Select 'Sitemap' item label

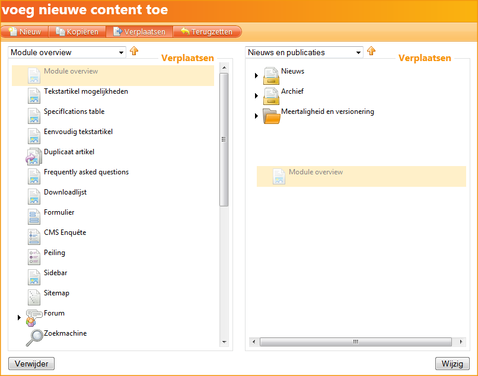pos(57,293)
